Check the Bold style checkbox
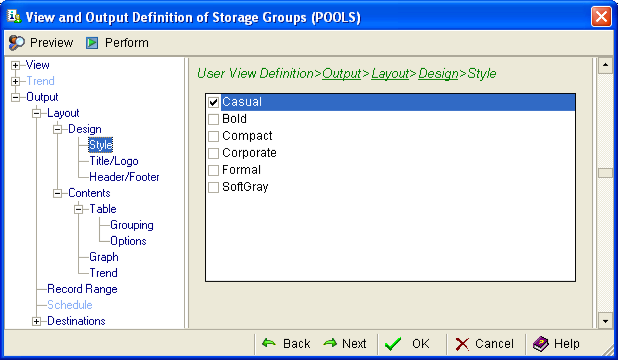Image resolution: width=618 pixels, height=360 pixels. [213, 119]
